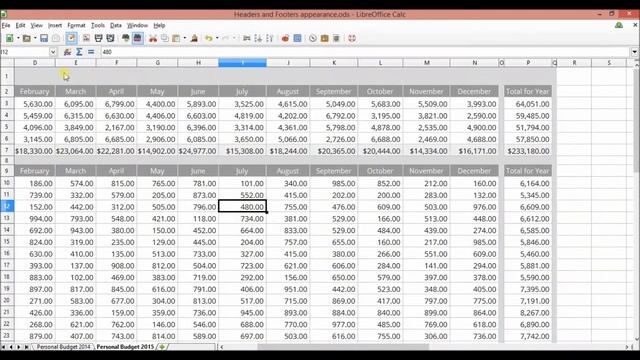
Task: Open the Tools menu
Action: (x=98, y=25)
